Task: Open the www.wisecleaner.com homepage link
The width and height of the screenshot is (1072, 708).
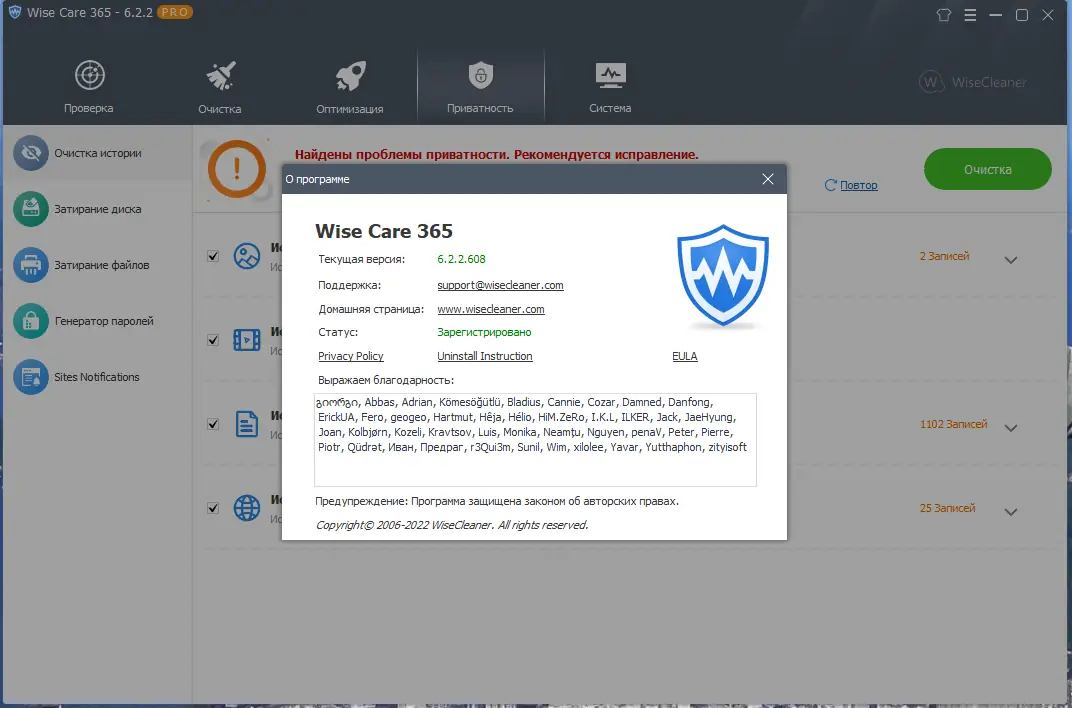Action: tap(491, 309)
